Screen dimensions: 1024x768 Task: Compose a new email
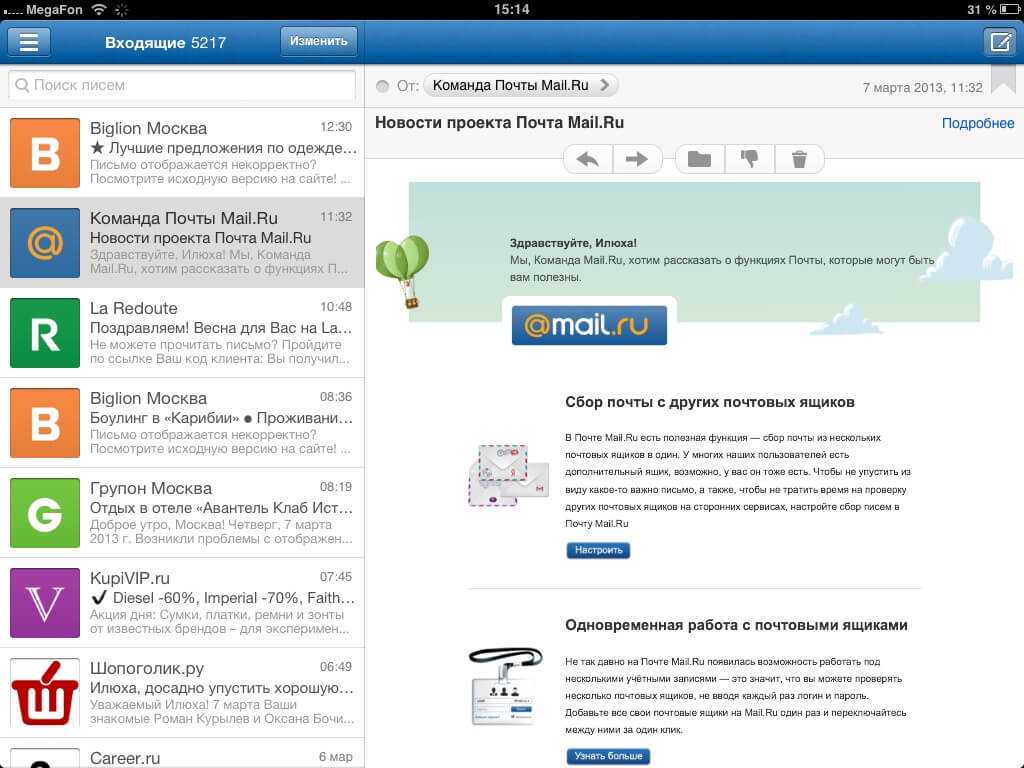[1000, 42]
